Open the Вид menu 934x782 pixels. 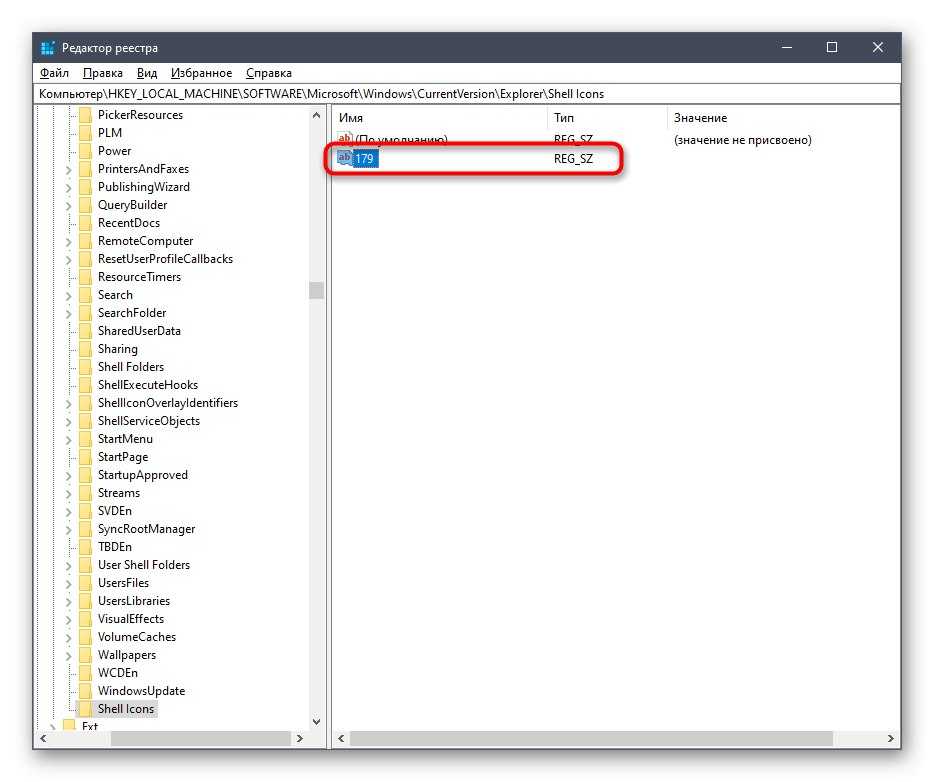[x=147, y=73]
